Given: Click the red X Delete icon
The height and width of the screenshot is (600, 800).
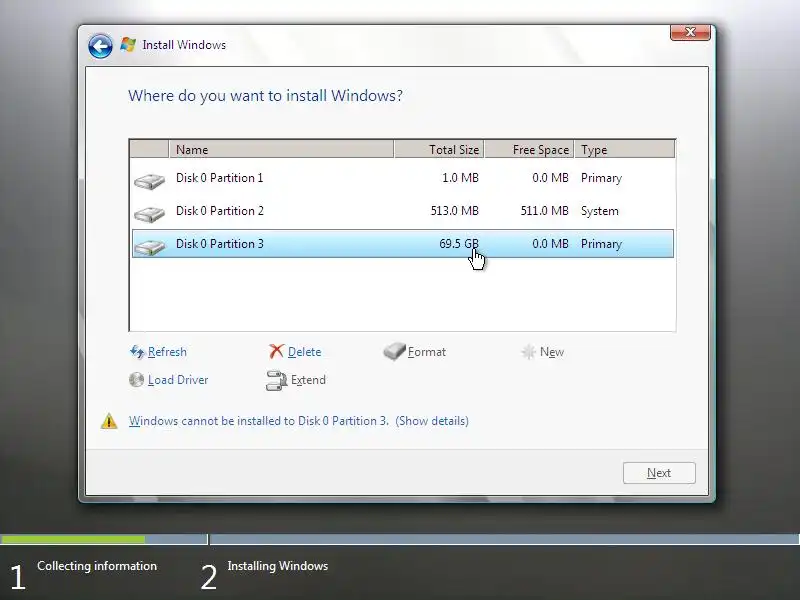Looking at the screenshot, I should 277,351.
